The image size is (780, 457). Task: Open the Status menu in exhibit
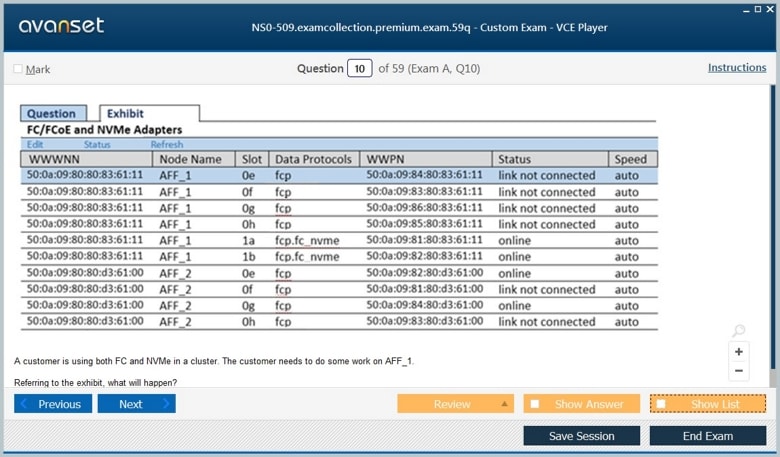point(97,145)
